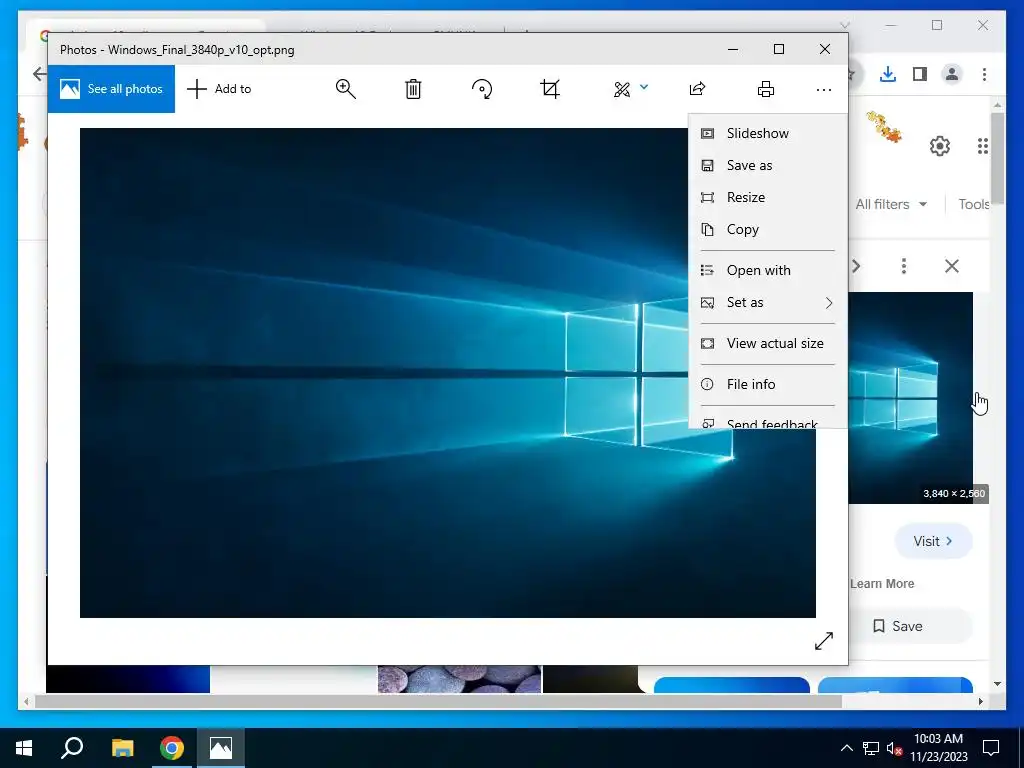
Task: Open the image preview more-options dots
Action: 904,266
